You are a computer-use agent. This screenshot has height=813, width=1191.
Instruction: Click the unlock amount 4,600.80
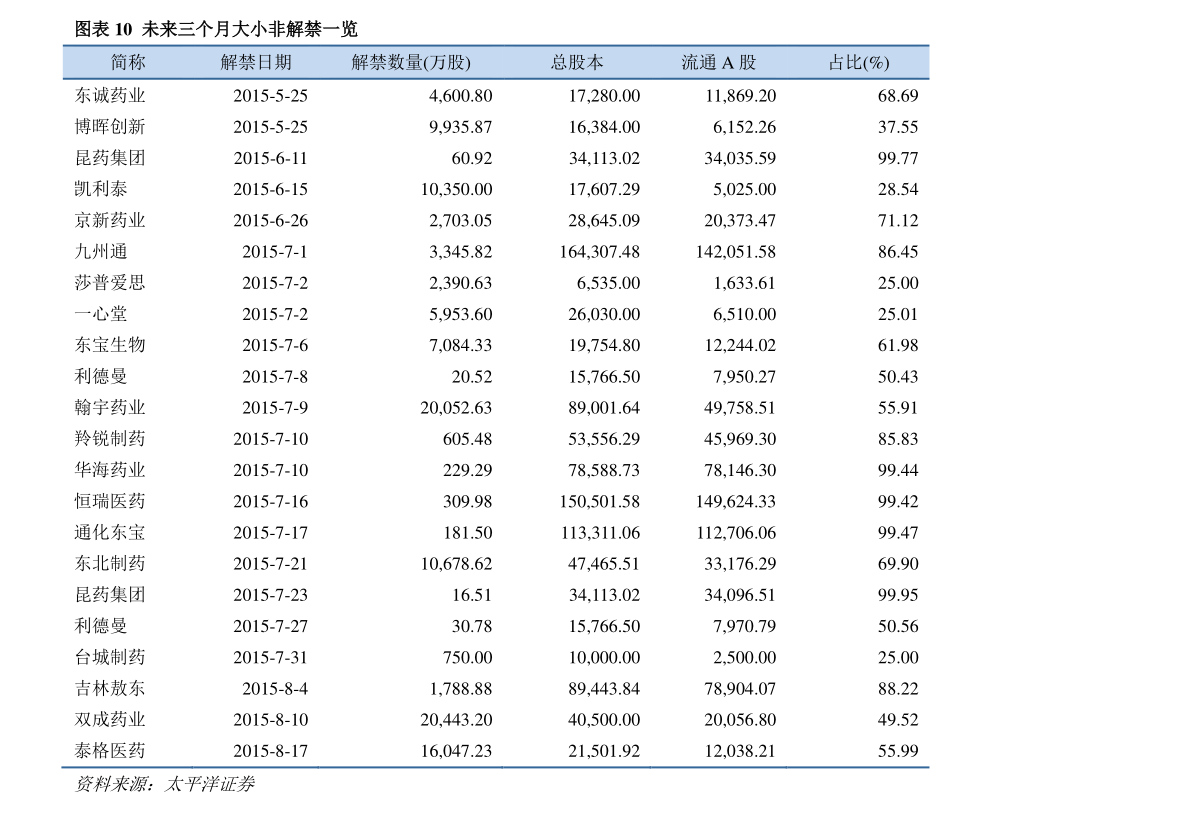460,96
